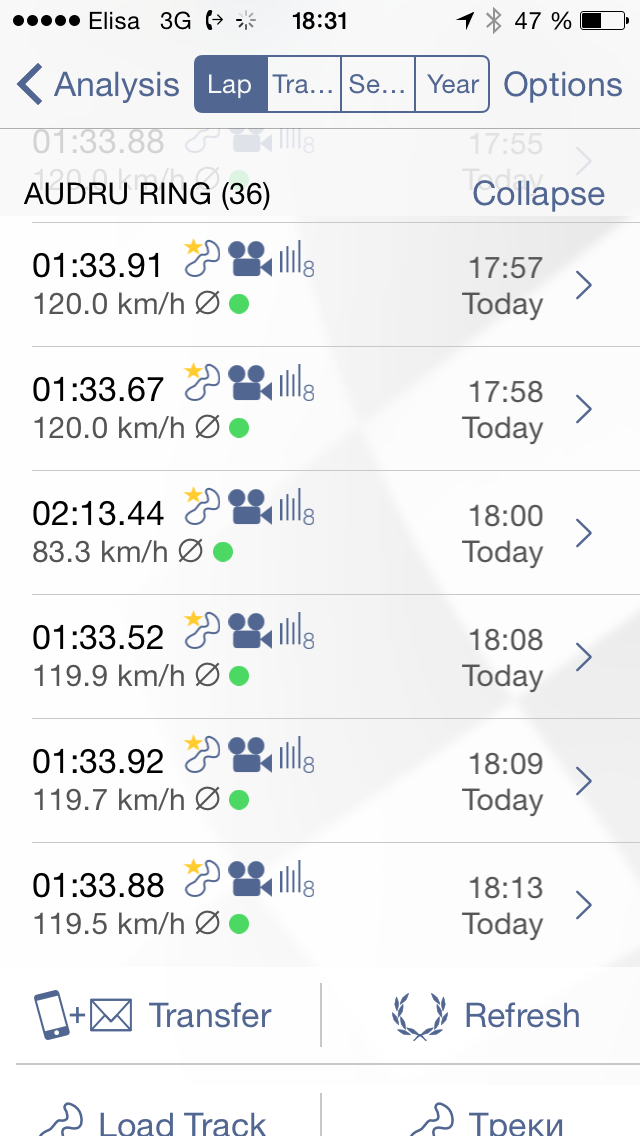Viewport: 640px width, 1136px height.
Task: Tap the green status dot on lap 02:13.44
Action: click(222, 552)
